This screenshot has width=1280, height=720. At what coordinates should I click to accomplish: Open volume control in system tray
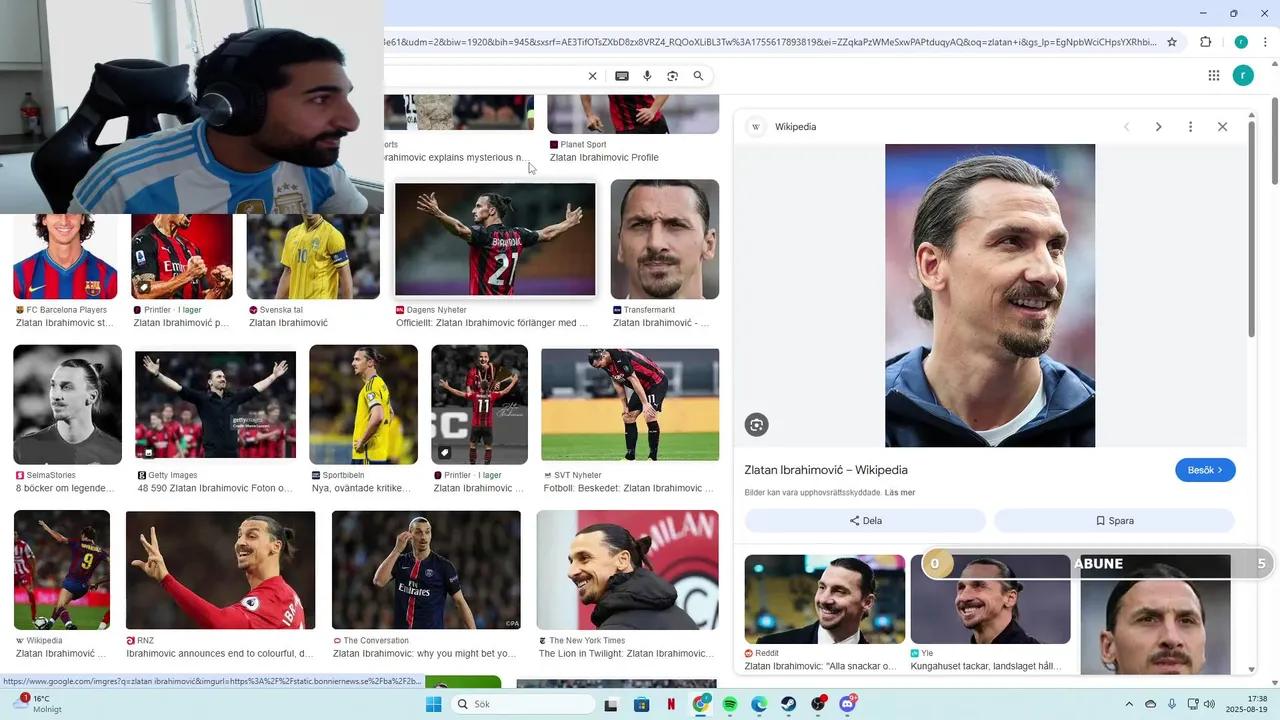click(1208, 704)
